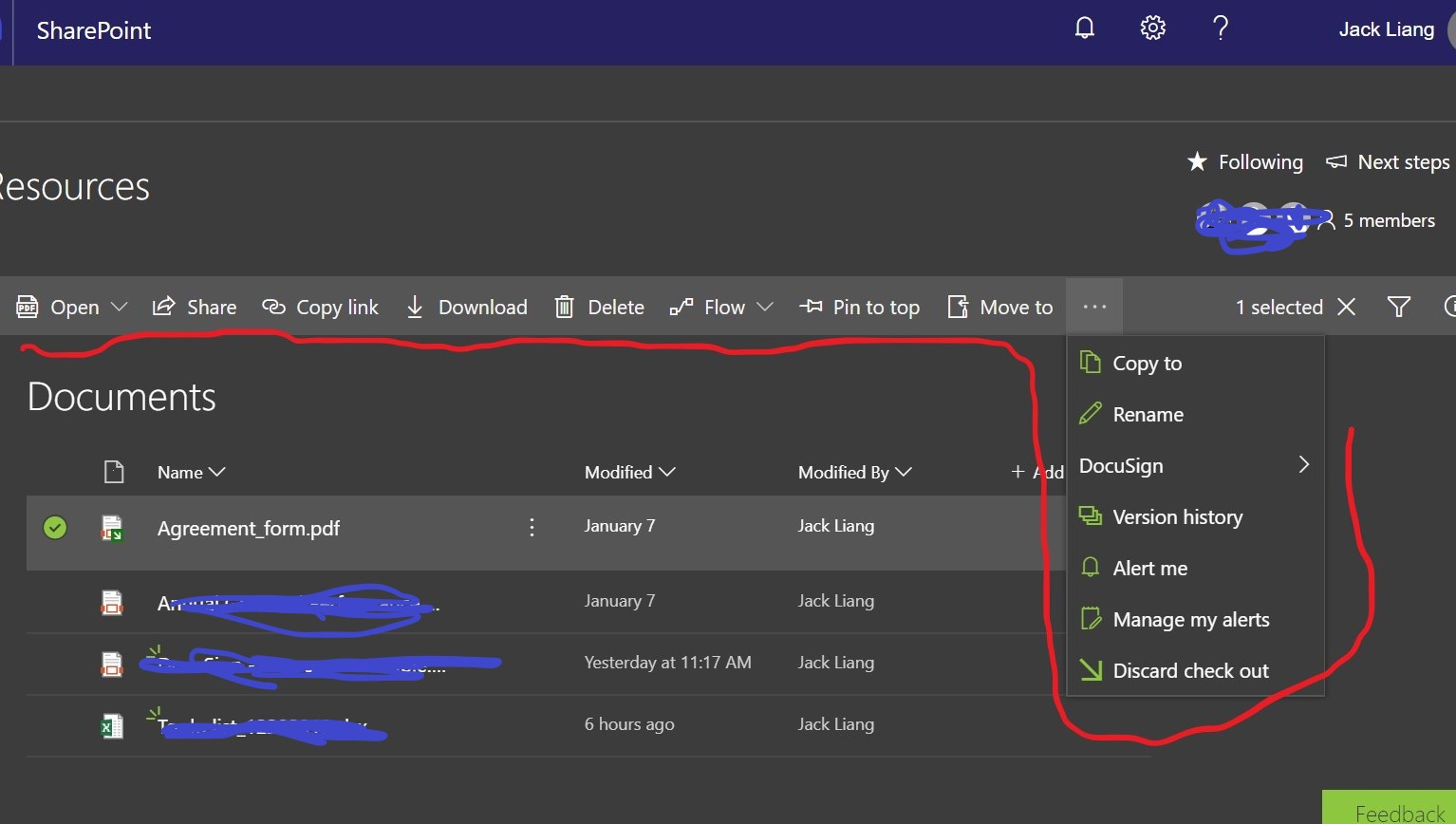Open the SharePoint home link
The height and width of the screenshot is (824, 1456).
(x=94, y=30)
